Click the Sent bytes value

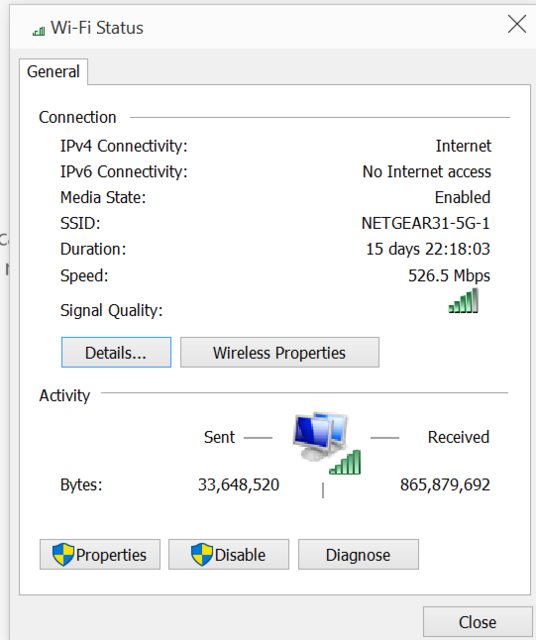[x=239, y=484]
